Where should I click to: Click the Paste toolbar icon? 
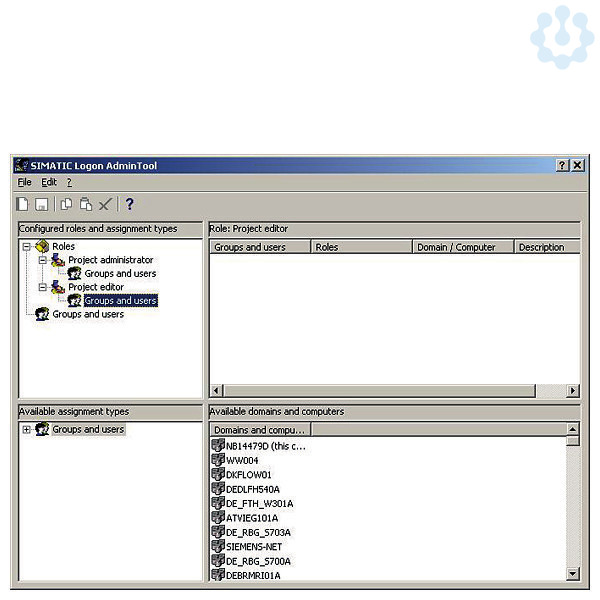pos(86,204)
